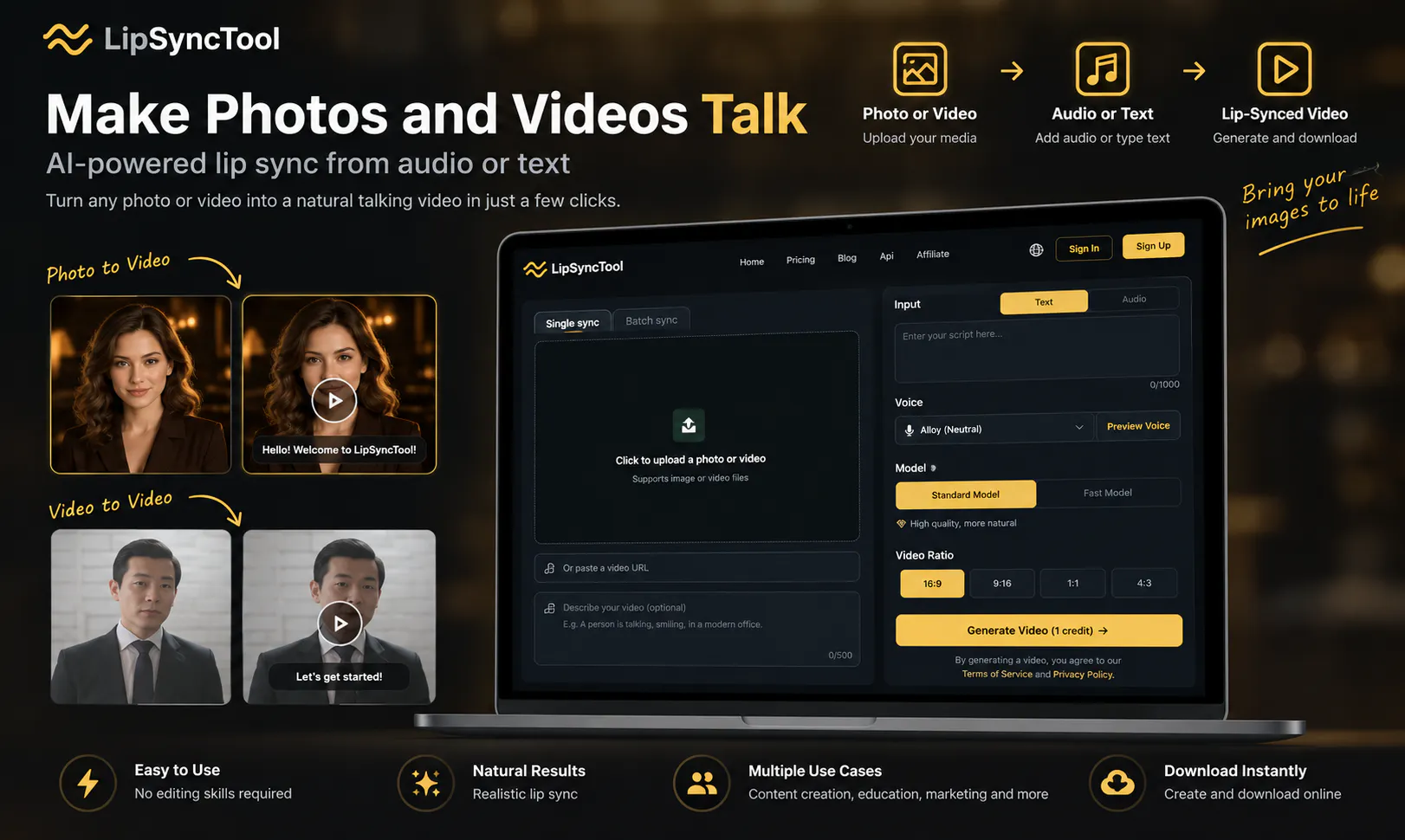Image resolution: width=1405 pixels, height=840 pixels.
Task: Open the Pricing page from the navbar
Action: 800,260
